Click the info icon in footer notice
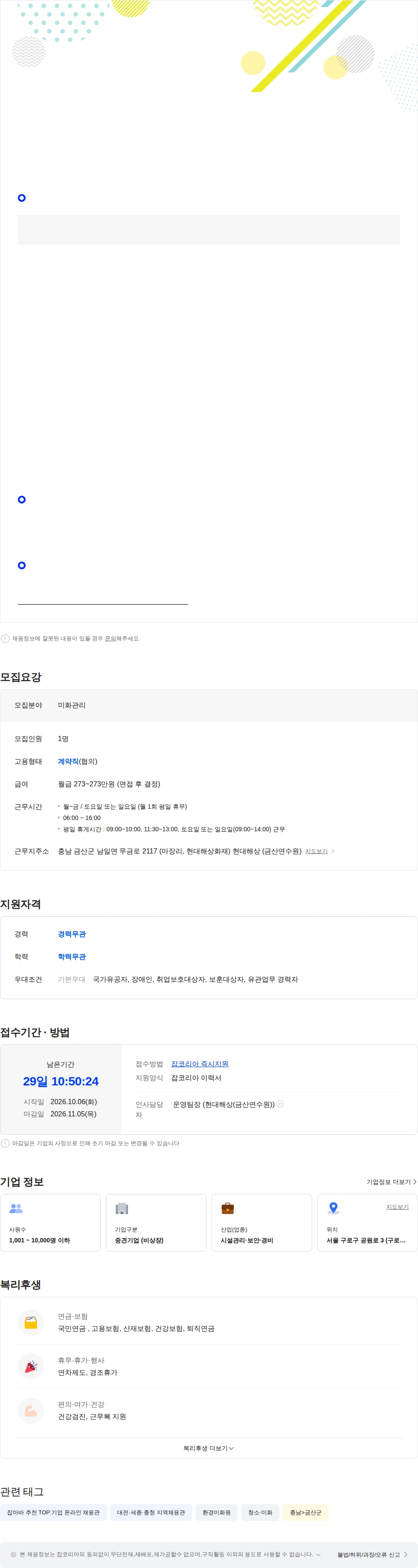Image resolution: width=418 pixels, height=1568 pixels. (x=13, y=1554)
